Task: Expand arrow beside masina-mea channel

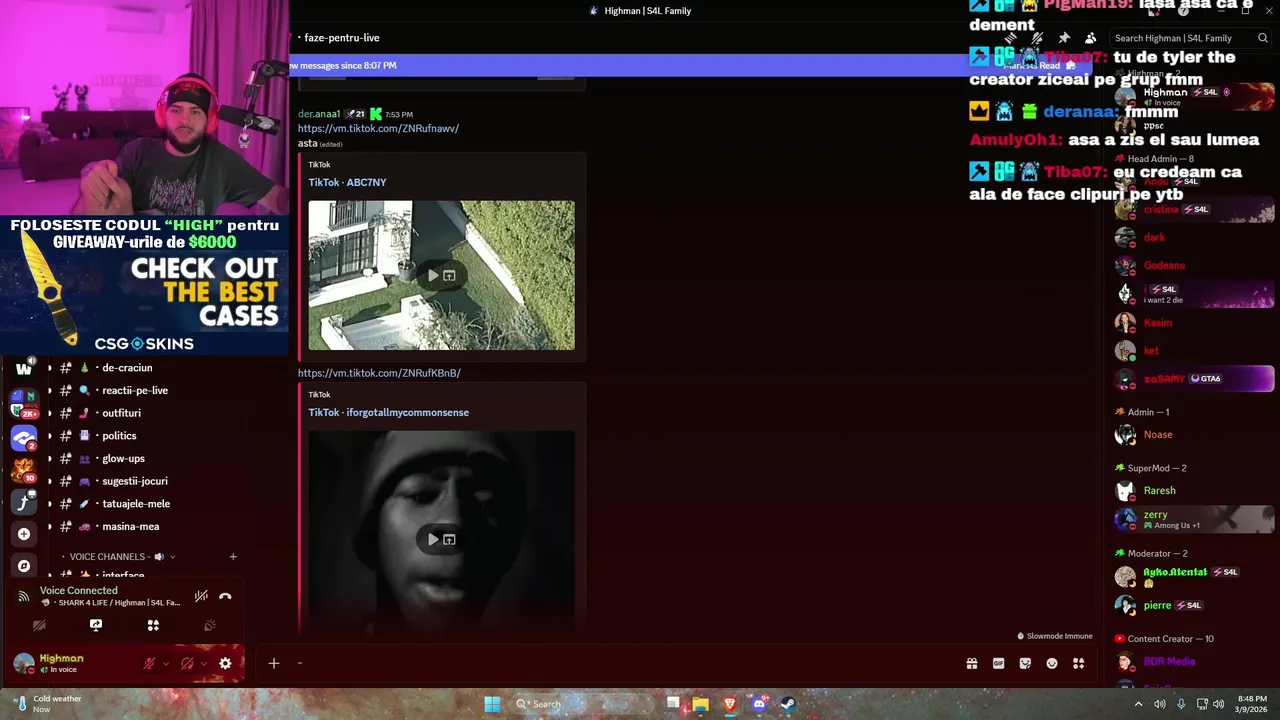Action: click(x=49, y=527)
